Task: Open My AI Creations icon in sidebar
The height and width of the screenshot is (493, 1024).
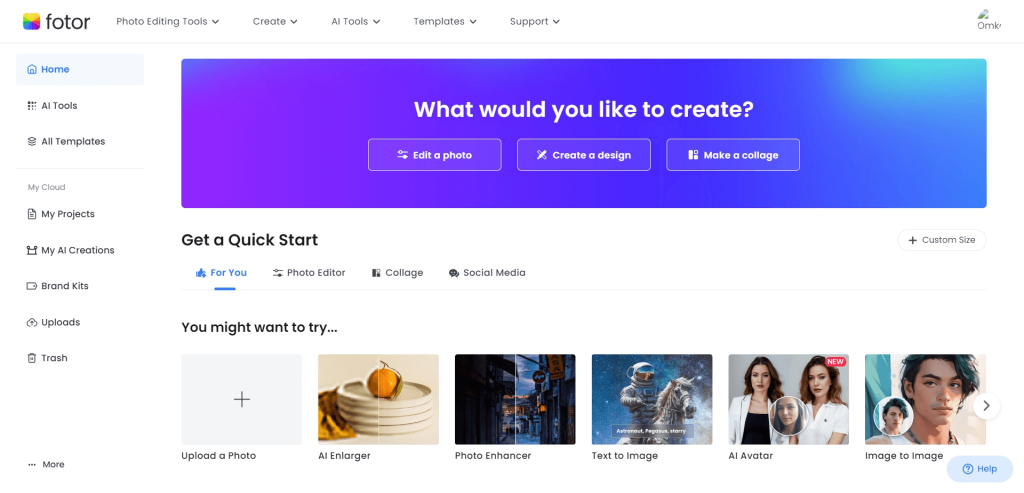Action: click(x=32, y=250)
